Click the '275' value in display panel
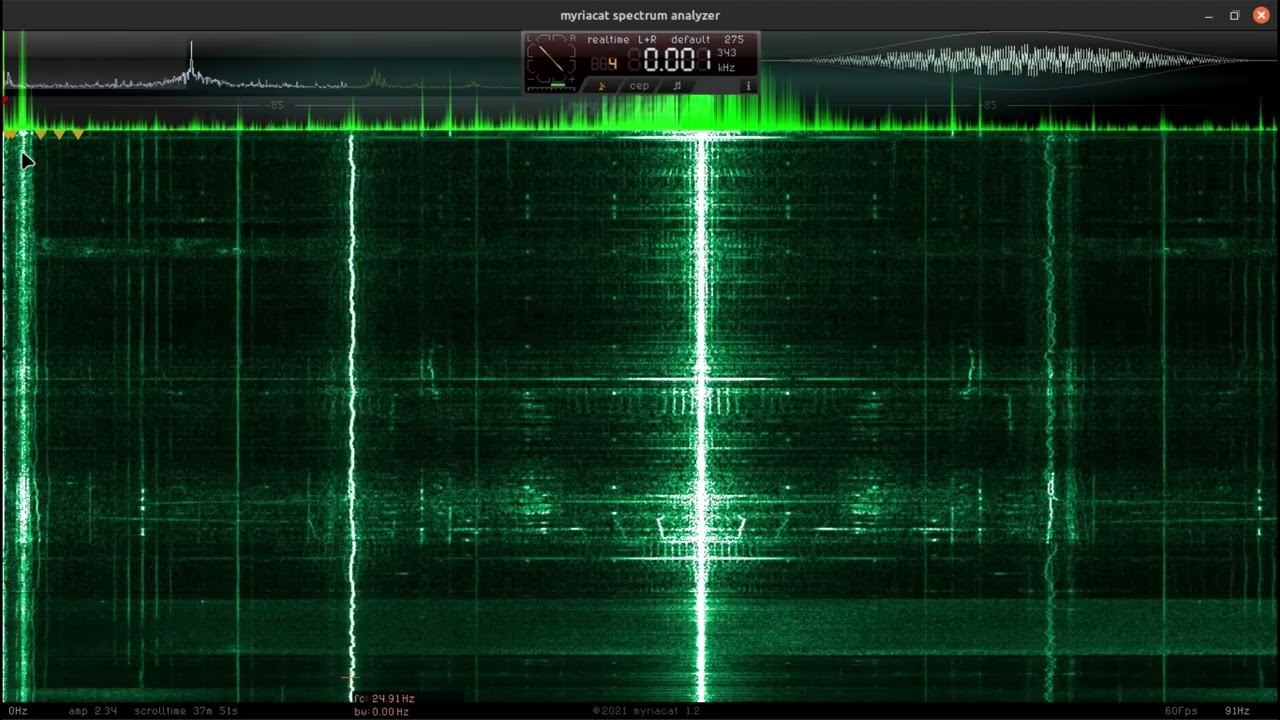 [x=734, y=40]
